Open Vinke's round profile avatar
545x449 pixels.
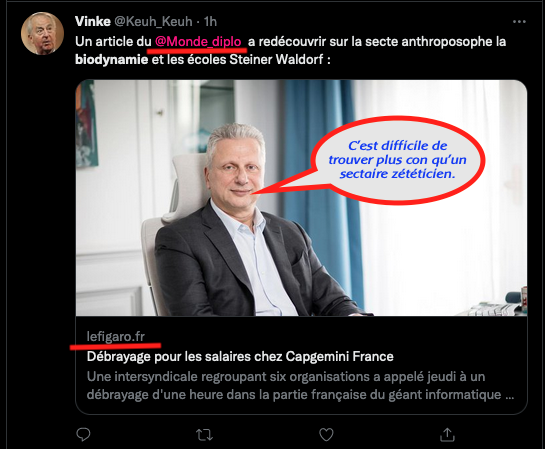click(x=42, y=33)
